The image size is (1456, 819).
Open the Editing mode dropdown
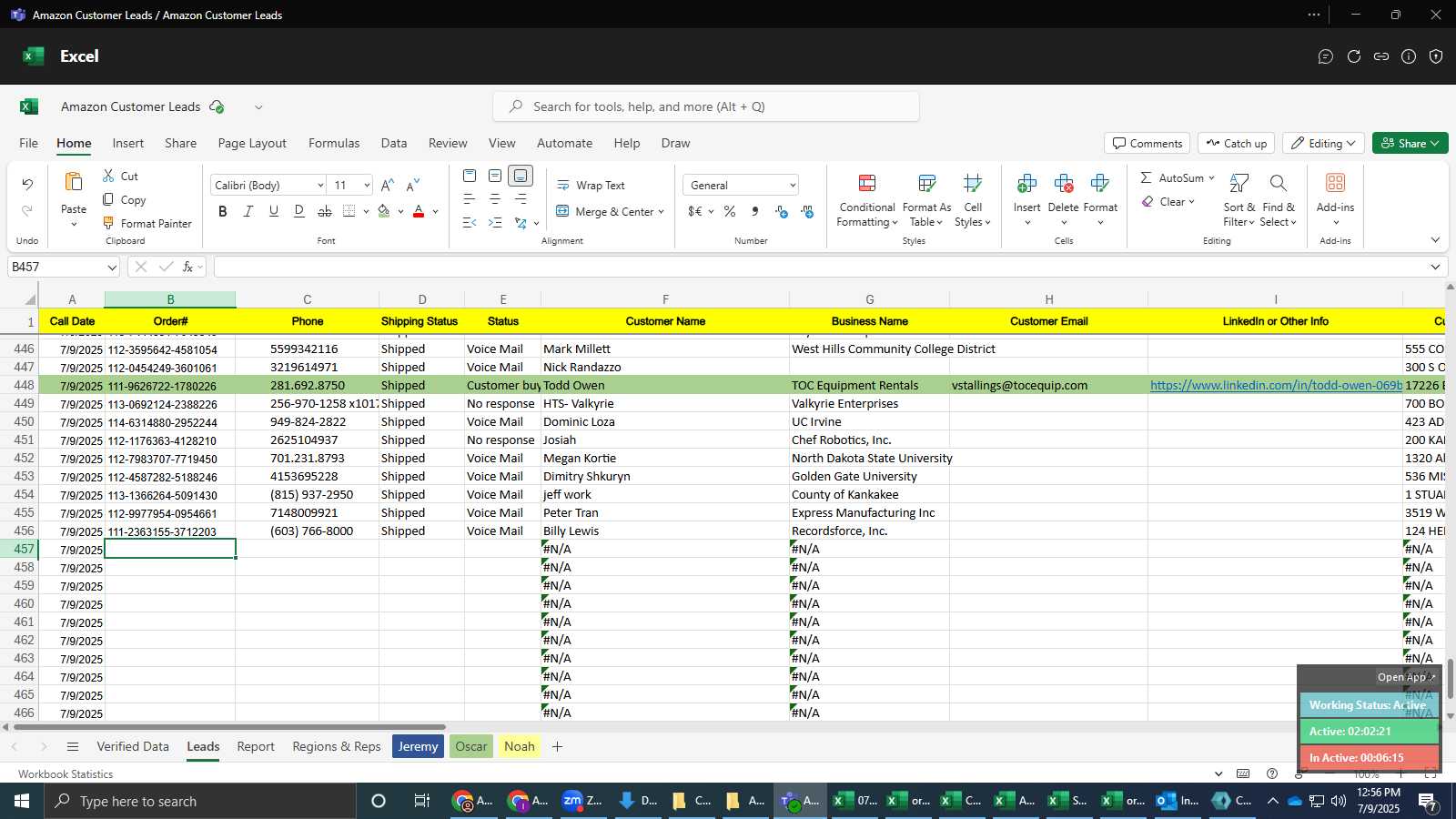click(1324, 143)
